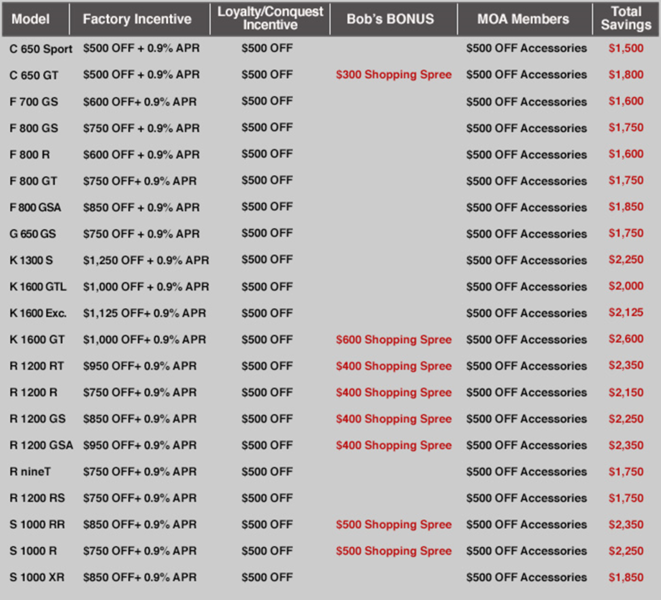Select the K 1600 Exc. model cell

pyautogui.click(x=38, y=313)
